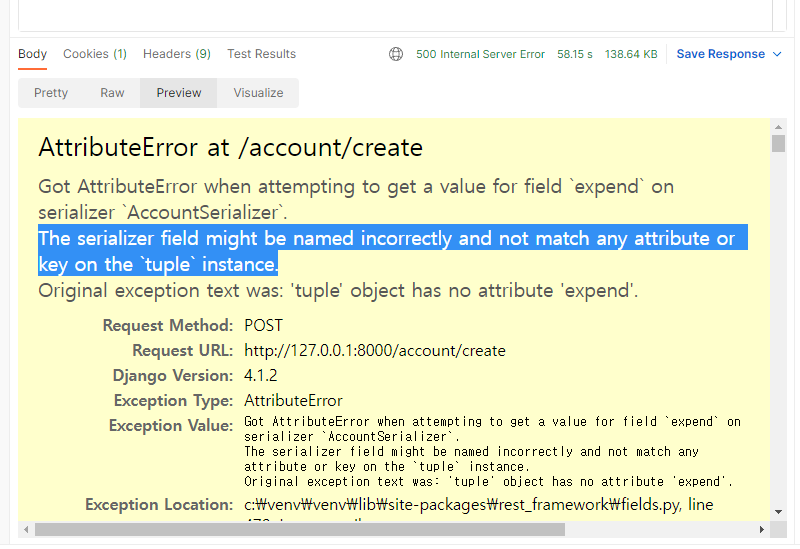
Task: Click the 500 Internal Server Error status
Action: pyautogui.click(x=480, y=54)
